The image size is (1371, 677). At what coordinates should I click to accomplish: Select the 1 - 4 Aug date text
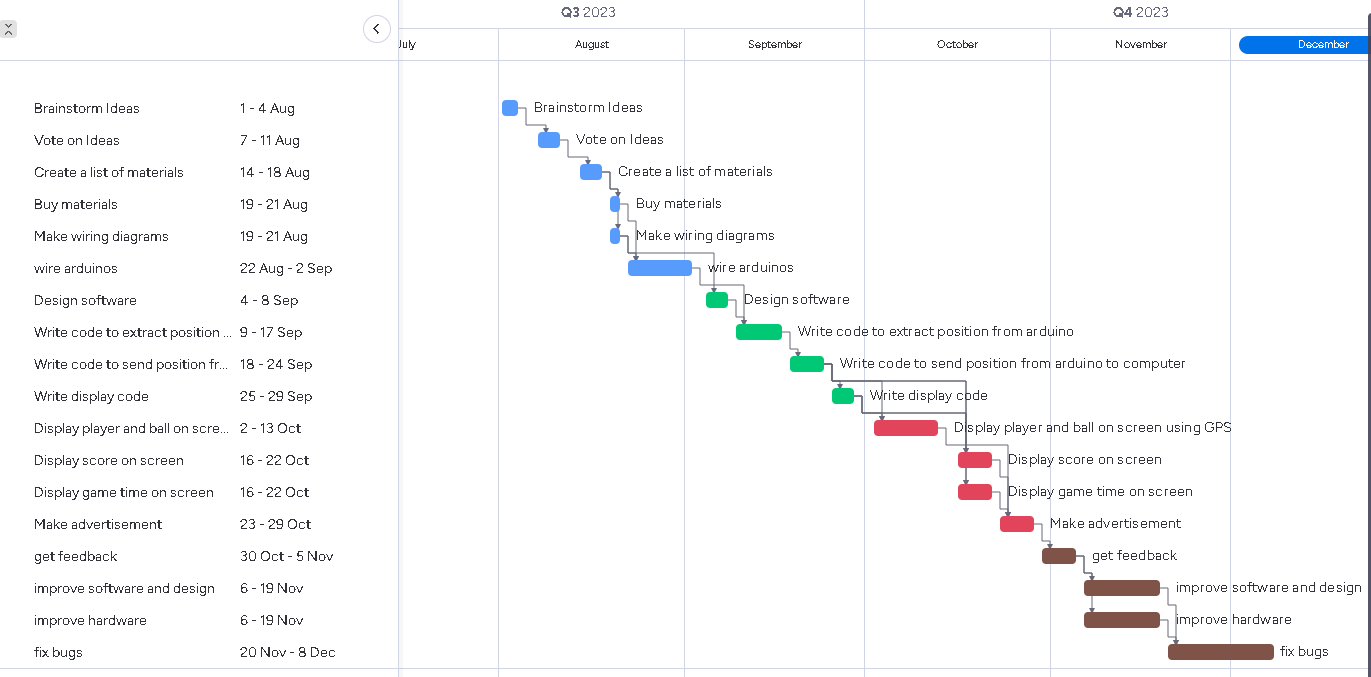tap(265, 108)
